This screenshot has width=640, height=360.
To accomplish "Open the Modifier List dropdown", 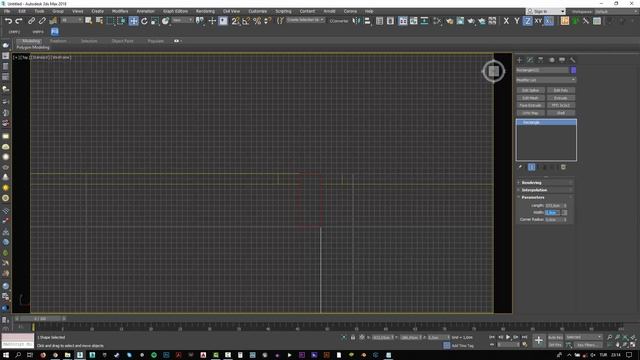I will click(546, 80).
